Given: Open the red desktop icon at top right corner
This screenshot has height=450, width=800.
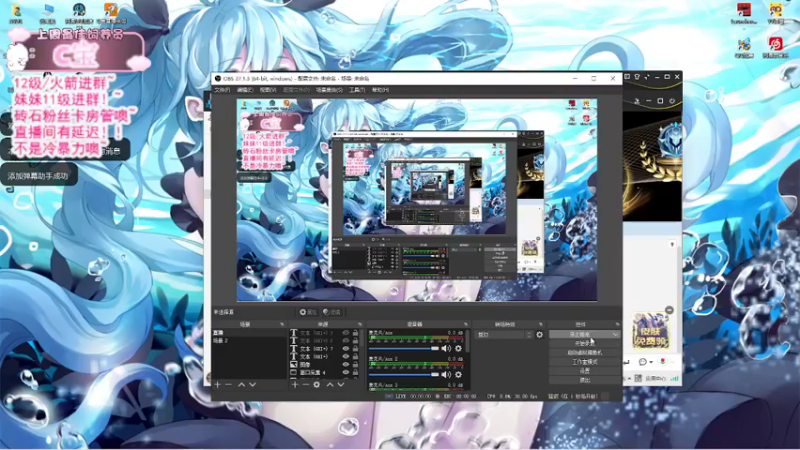Looking at the screenshot, I should pyautogui.click(x=744, y=13).
